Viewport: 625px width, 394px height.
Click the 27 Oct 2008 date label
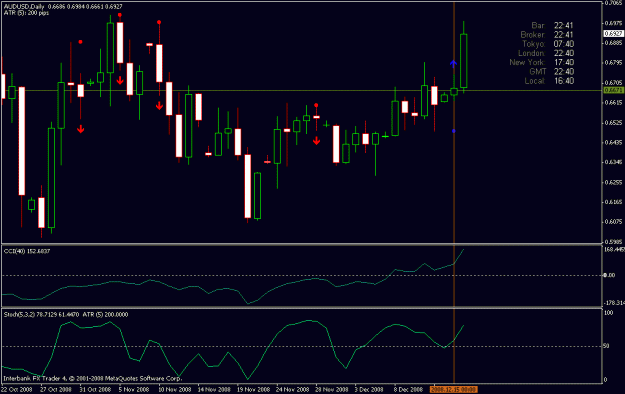(56, 389)
